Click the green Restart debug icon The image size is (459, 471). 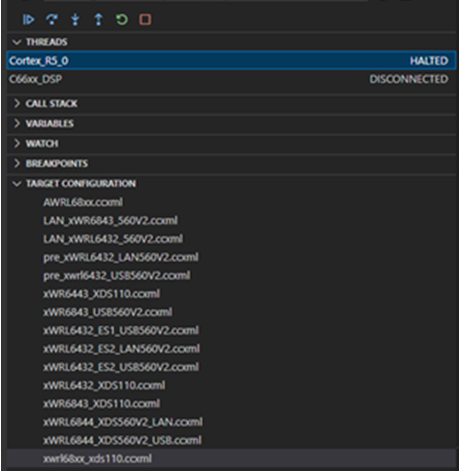[x=122, y=20]
